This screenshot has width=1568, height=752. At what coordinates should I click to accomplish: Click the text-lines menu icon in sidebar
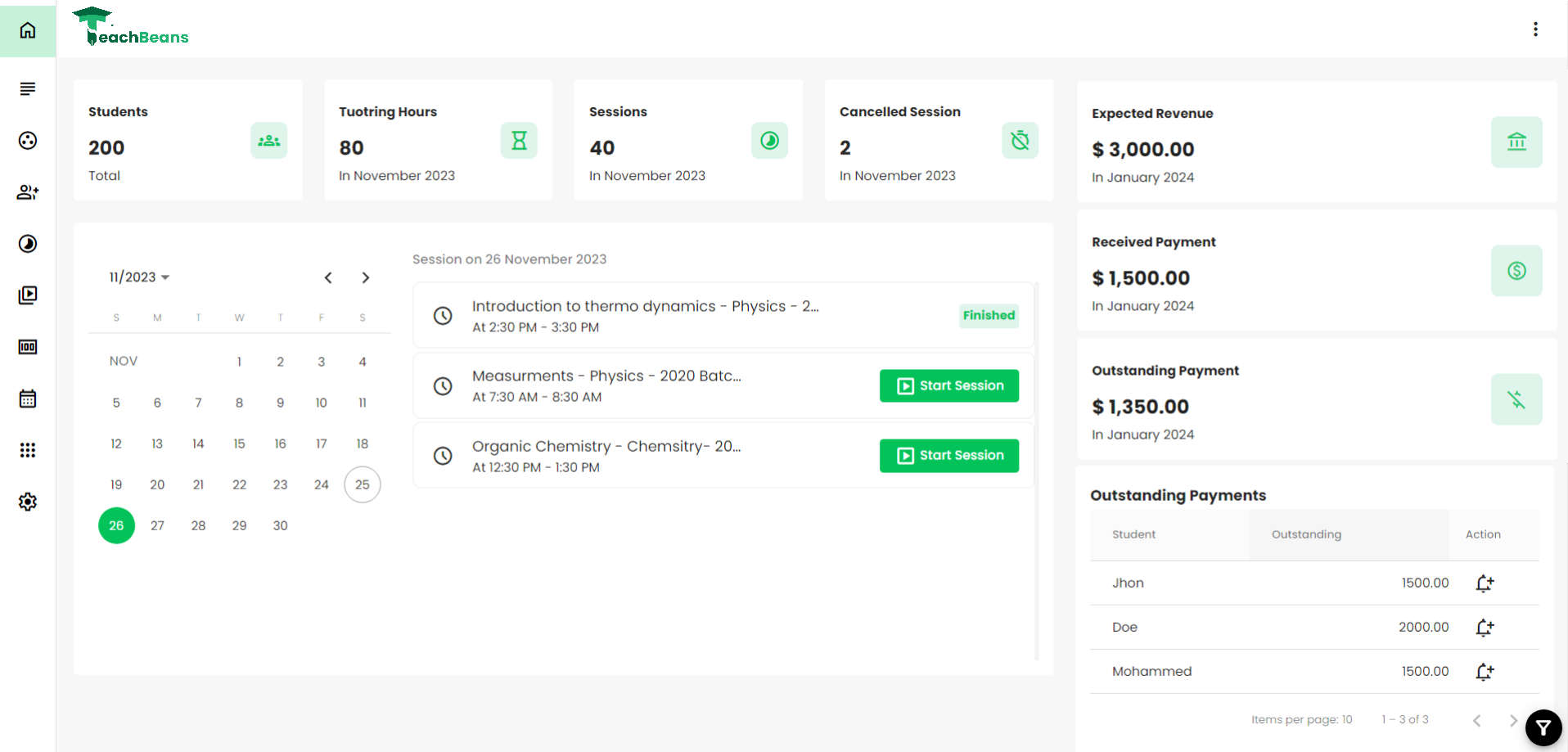pos(28,88)
